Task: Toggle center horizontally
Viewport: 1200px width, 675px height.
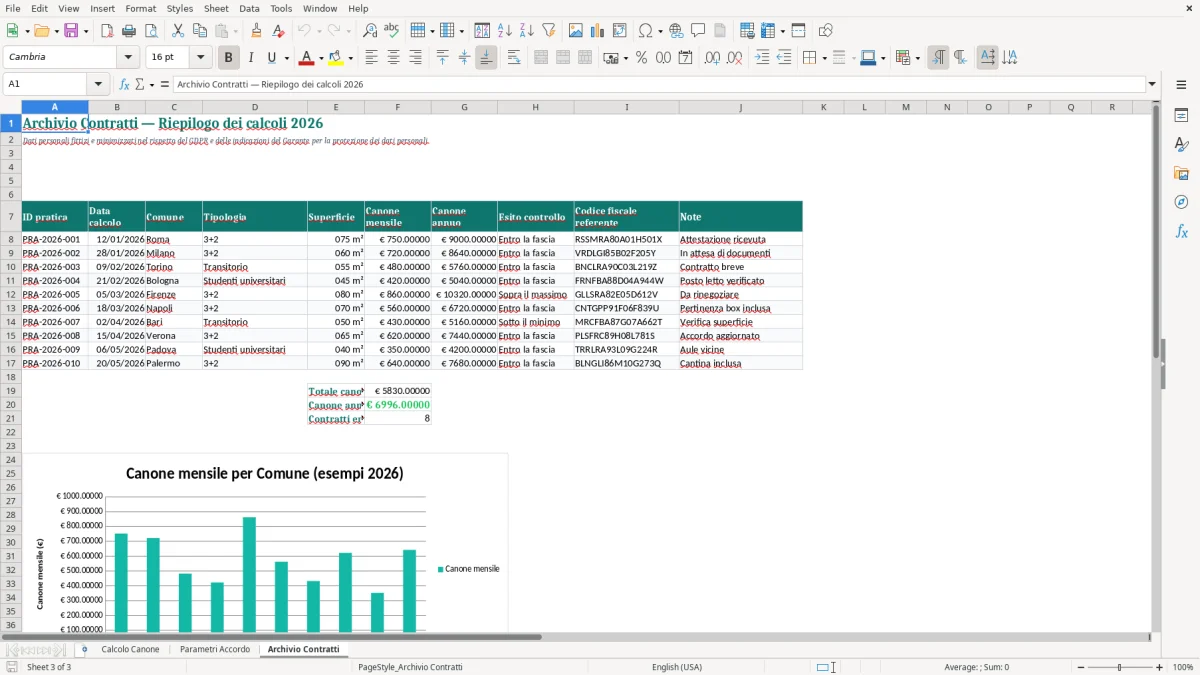Action: [x=393, y=57]
